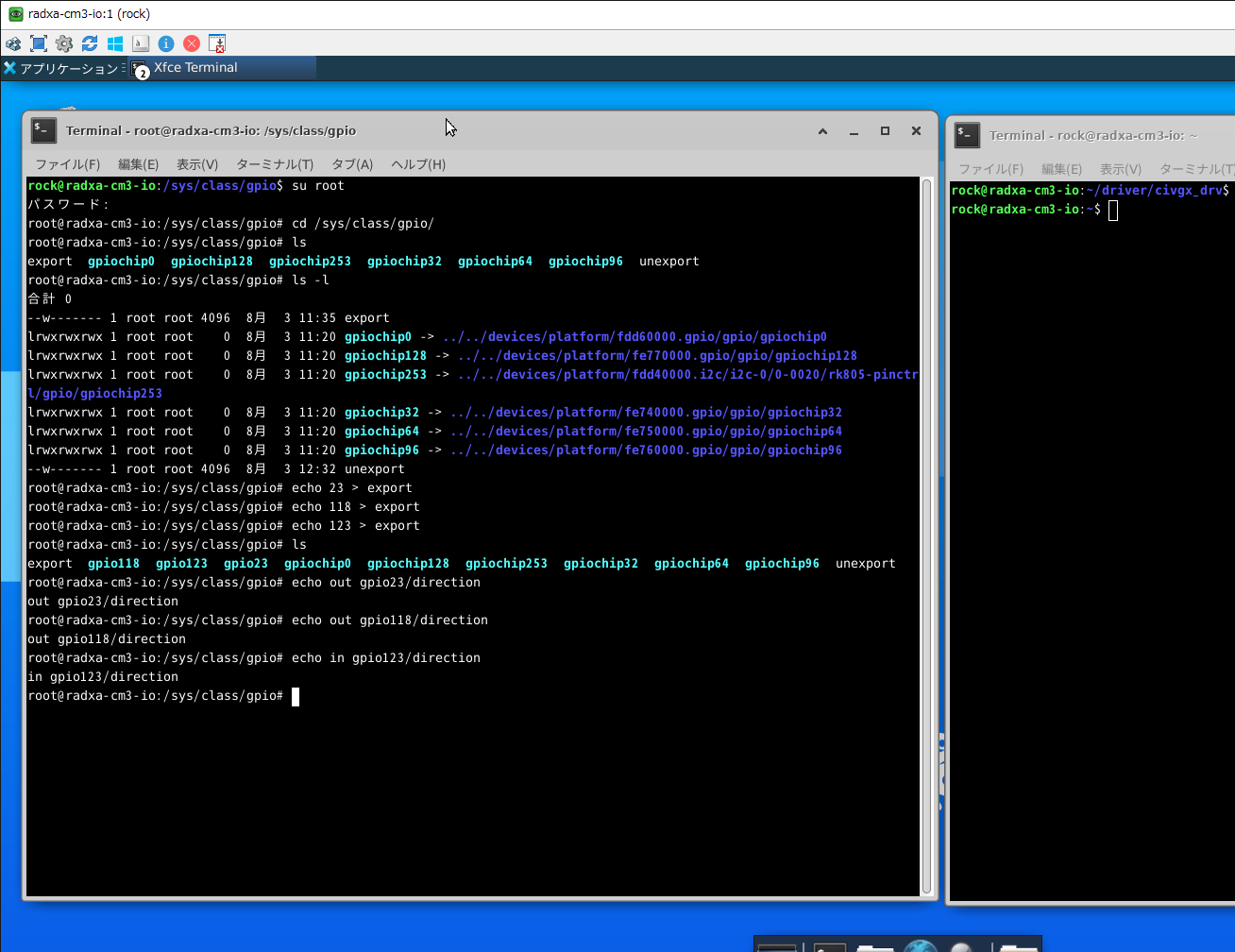Image resolution: width=1235 pixels, height=952 pixels.
Task: Maximize the root terminal window
Action: click(885, 131)
